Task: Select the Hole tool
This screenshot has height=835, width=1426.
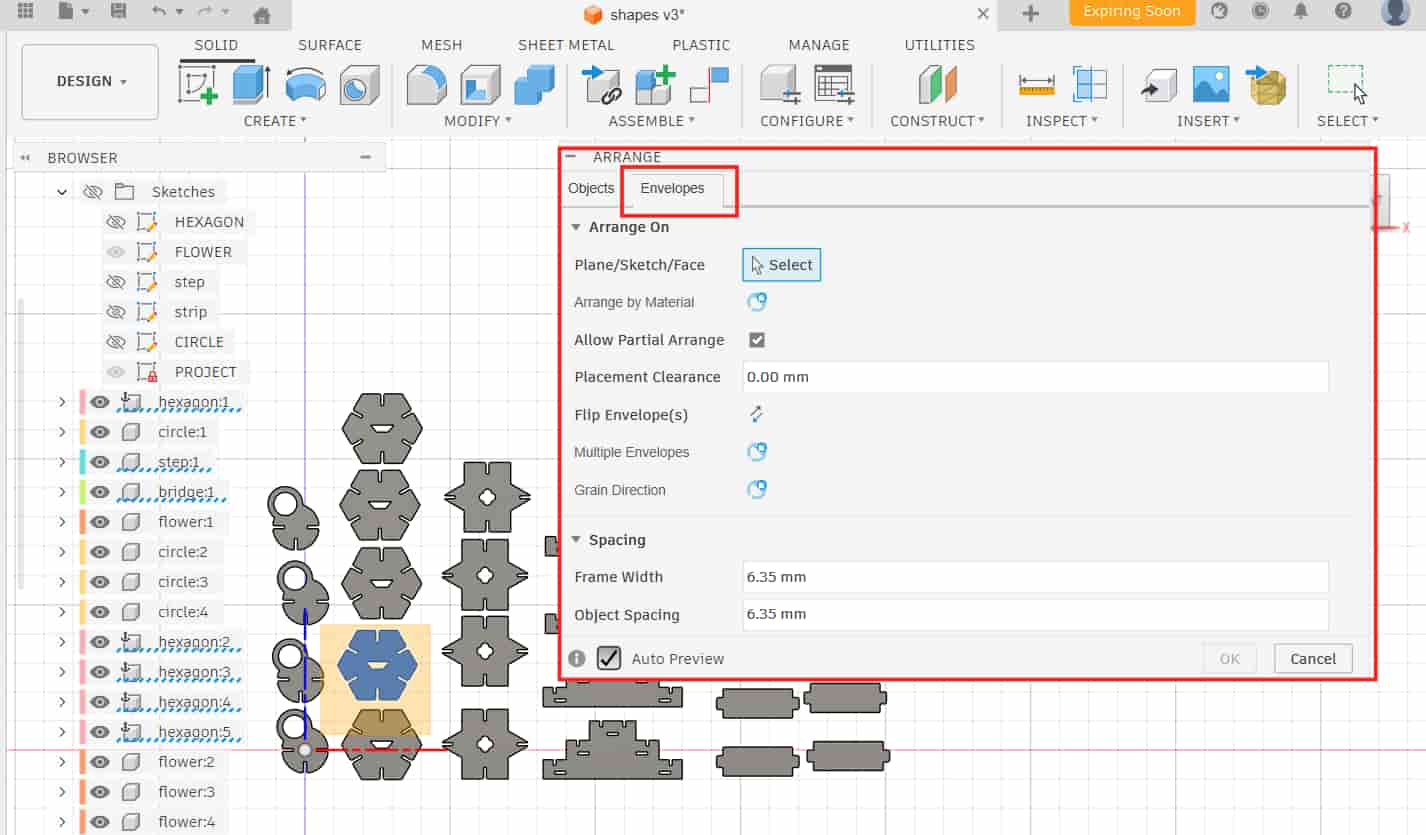Action: 359,84
